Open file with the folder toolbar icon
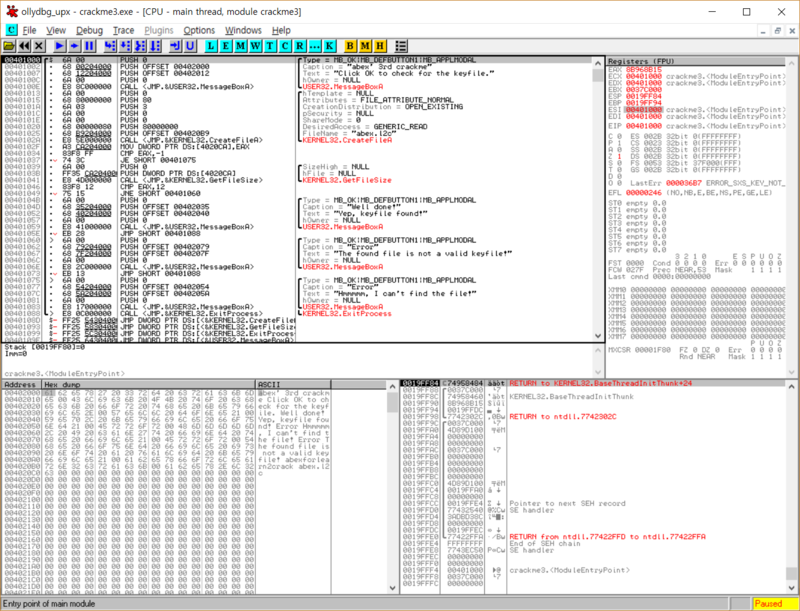 coord(9,46)
